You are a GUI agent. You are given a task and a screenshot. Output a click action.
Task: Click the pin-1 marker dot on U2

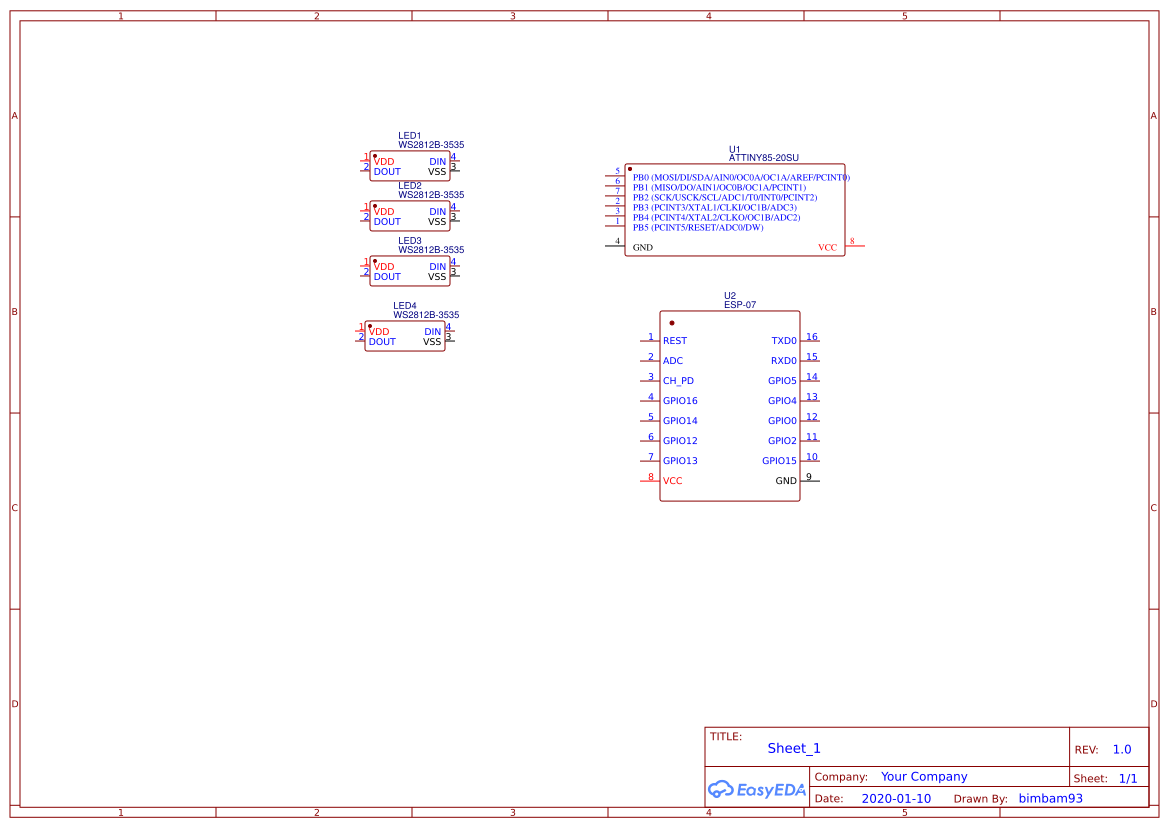pos(670,322)
